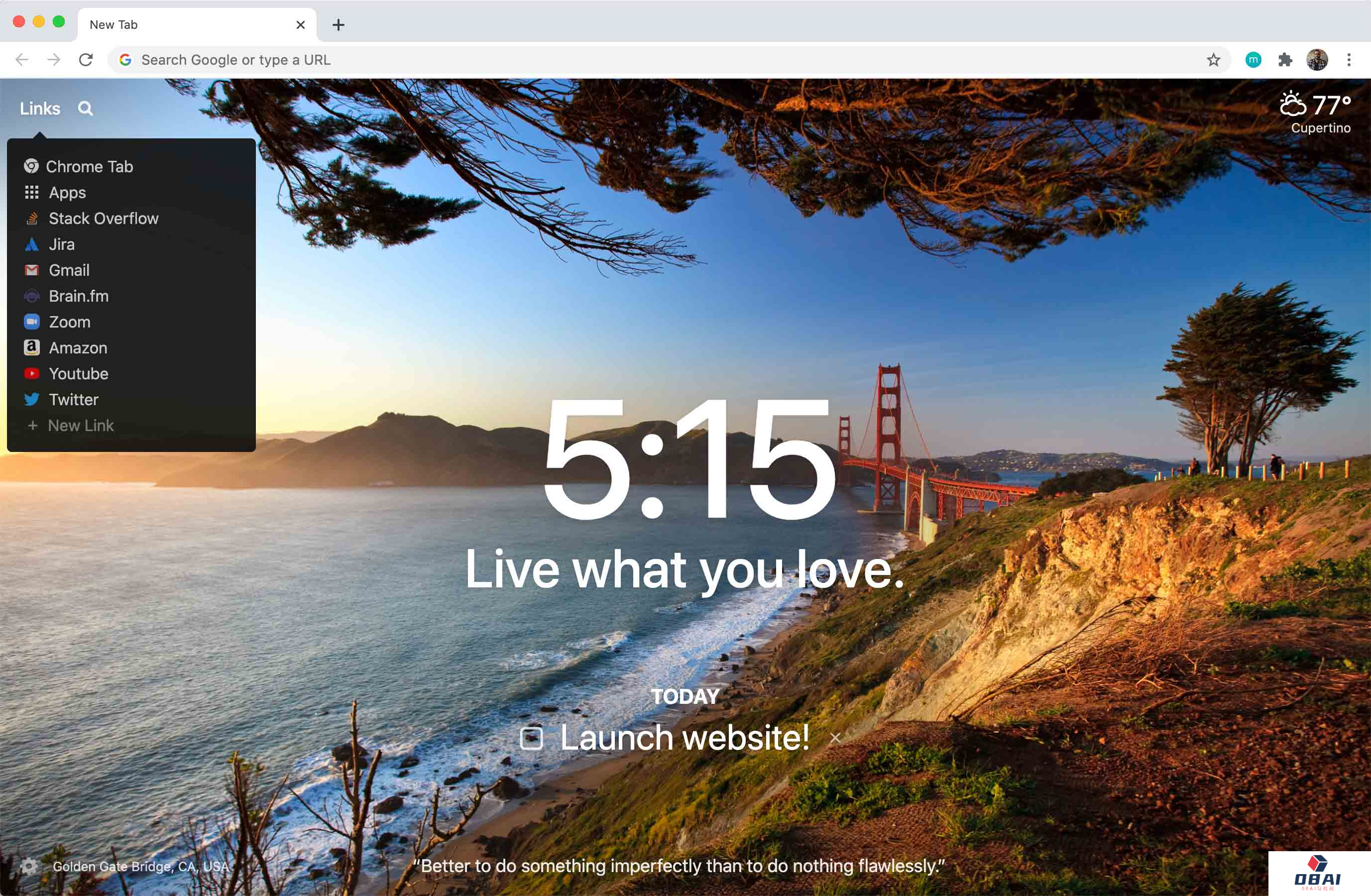Open the Chrome Tab entry
Image resolution: width=1371 pixels, height=896 pixels.
(89, 166)
